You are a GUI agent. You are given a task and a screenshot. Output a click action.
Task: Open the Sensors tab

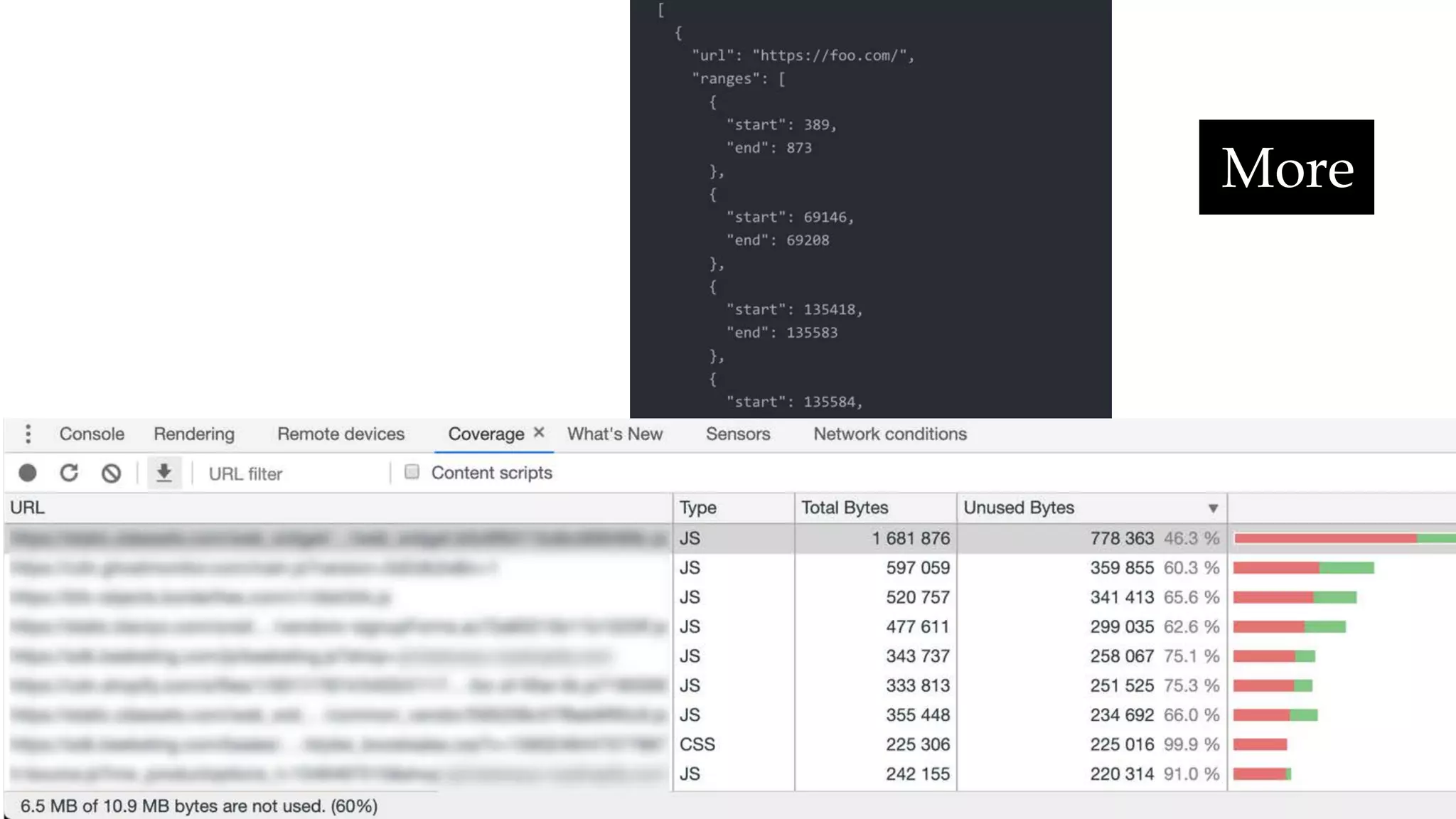(x=737, y=434)
